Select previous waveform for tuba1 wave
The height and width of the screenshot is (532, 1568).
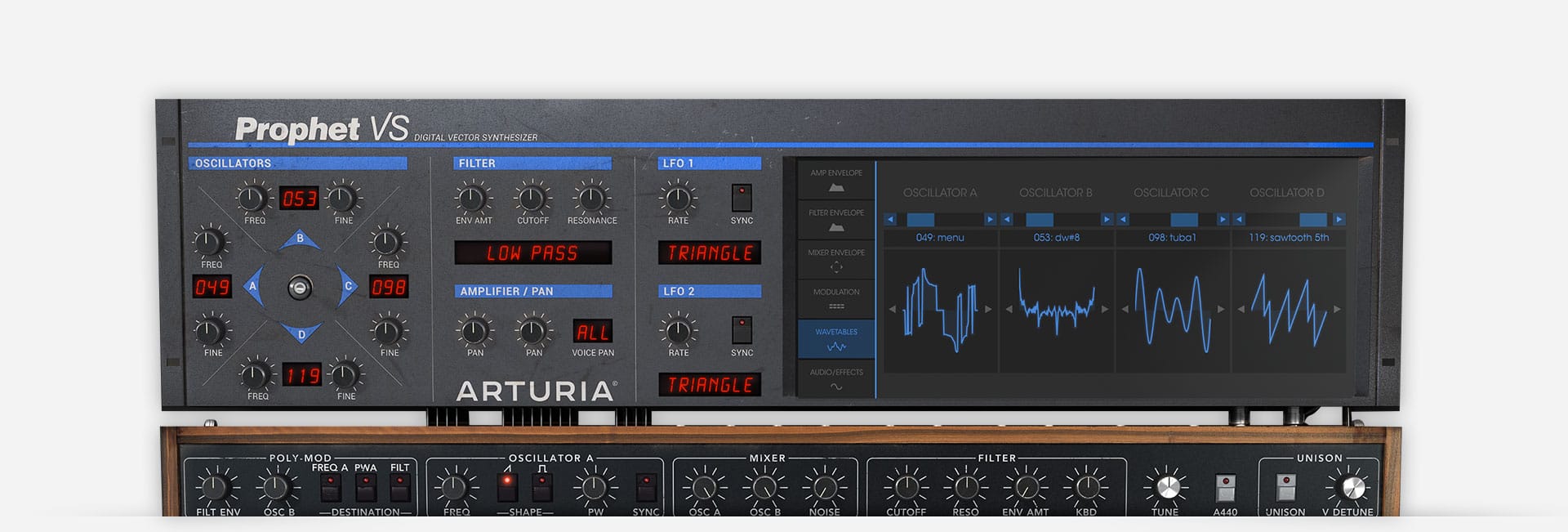[1125, 309]
